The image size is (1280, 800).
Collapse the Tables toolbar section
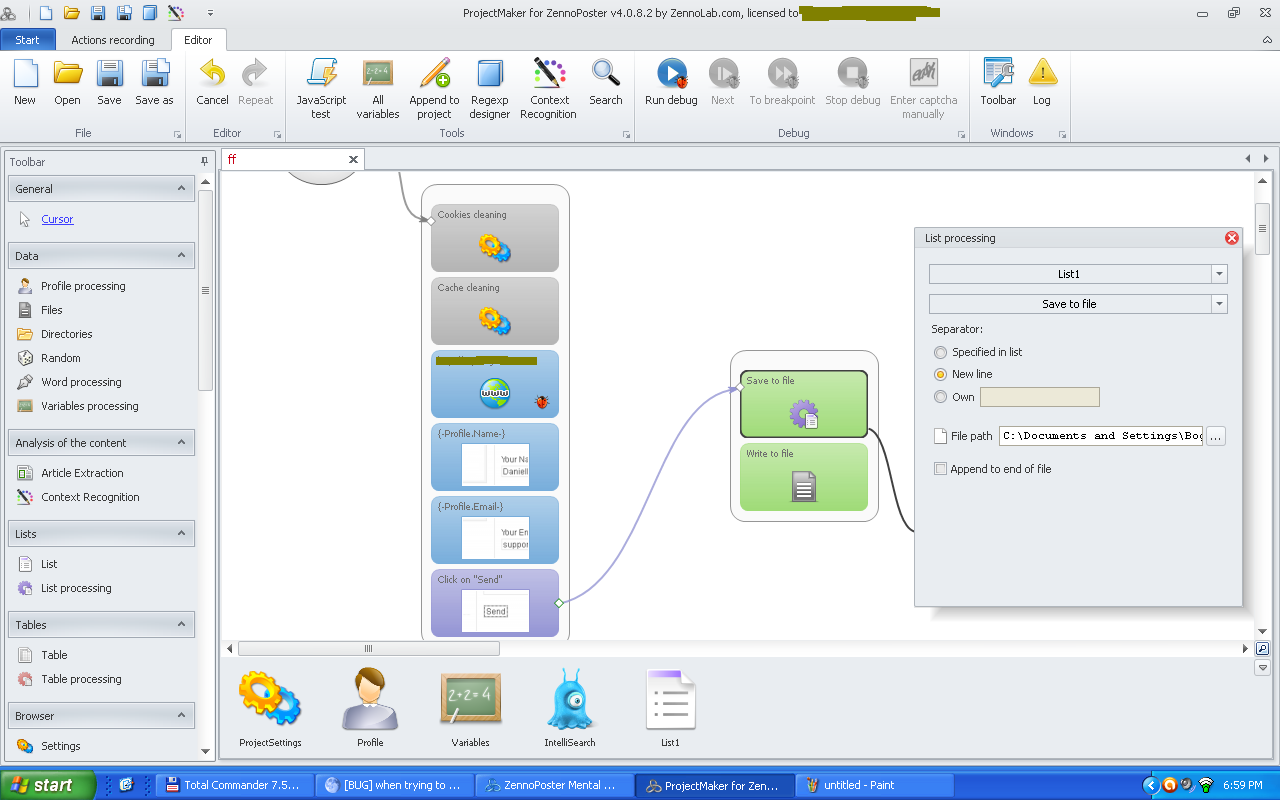(x=181, y=624)
